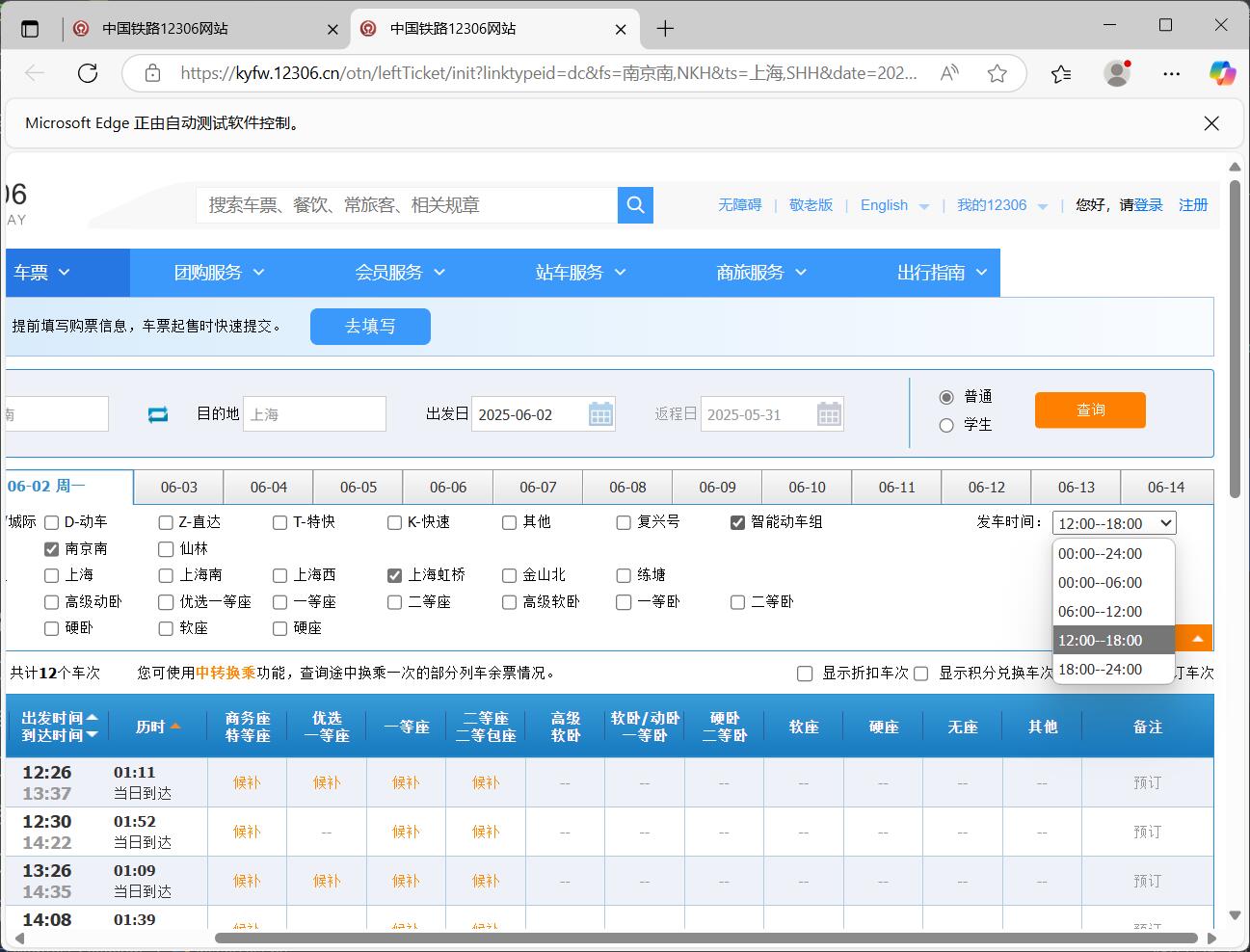Open the 敬老版 link
This screenshot has width=1250, height=952.
[x=811, y=205]
